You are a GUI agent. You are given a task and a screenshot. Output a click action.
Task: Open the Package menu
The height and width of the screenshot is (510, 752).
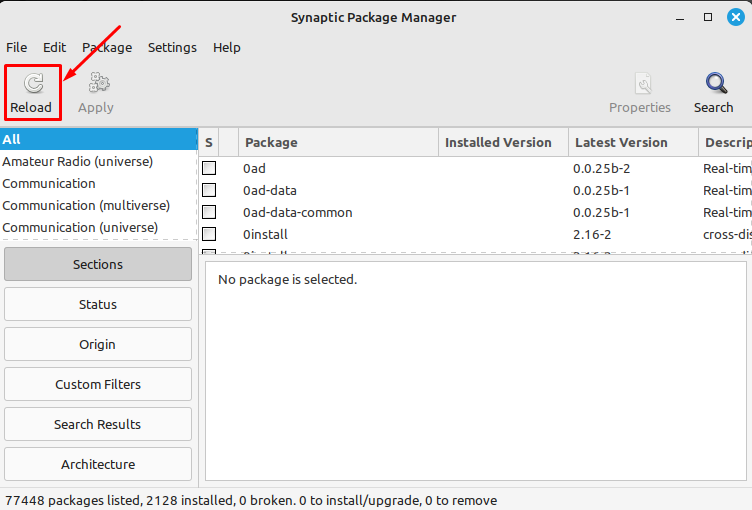click(107, 47)
